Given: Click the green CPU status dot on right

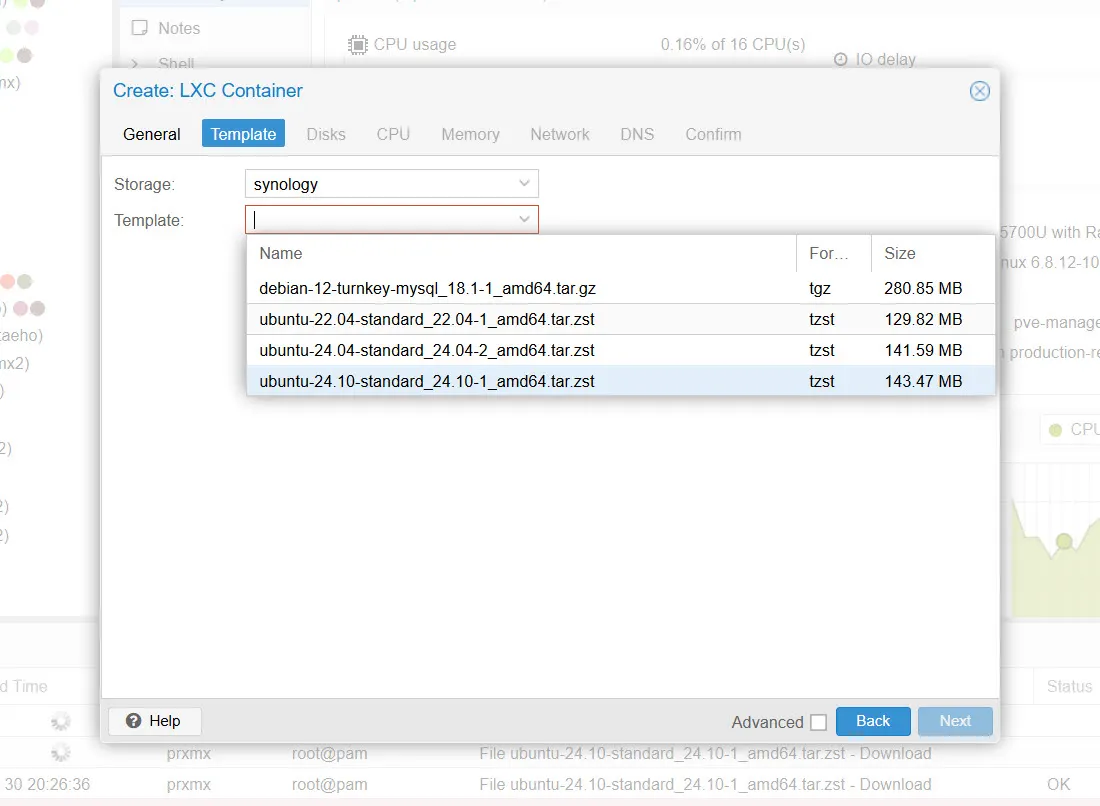Looking at the screenshot, I should 1057,429.
